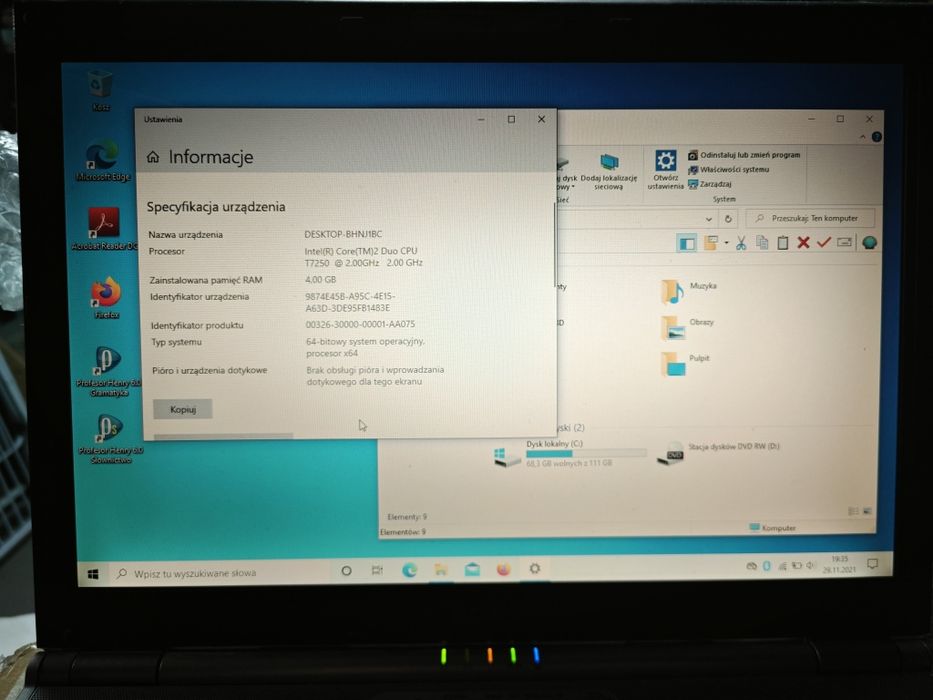Click the Rename icon in Explorer toolbar
This screenshot has height=700, width=933.
844,242
